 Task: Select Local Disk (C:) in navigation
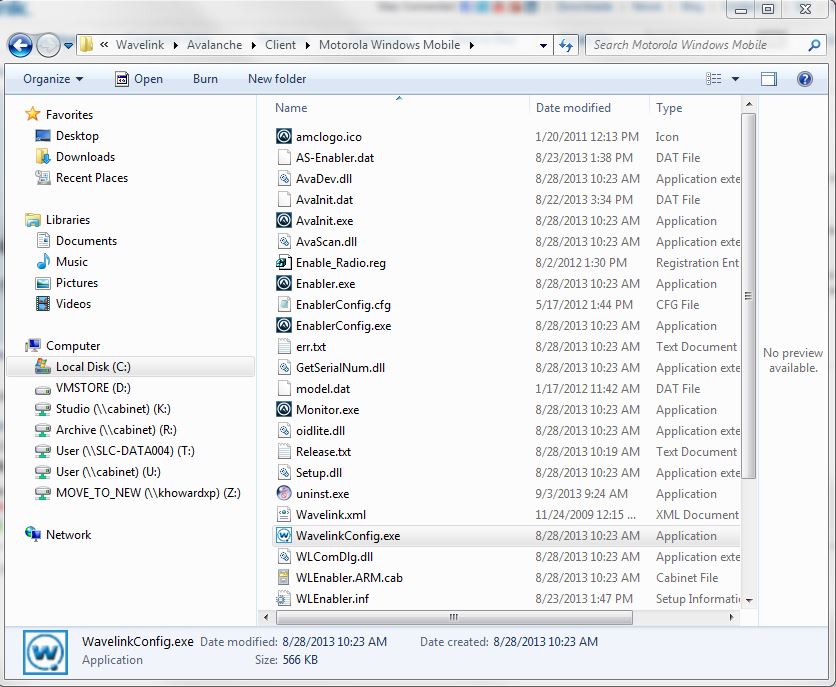(93, 367)
